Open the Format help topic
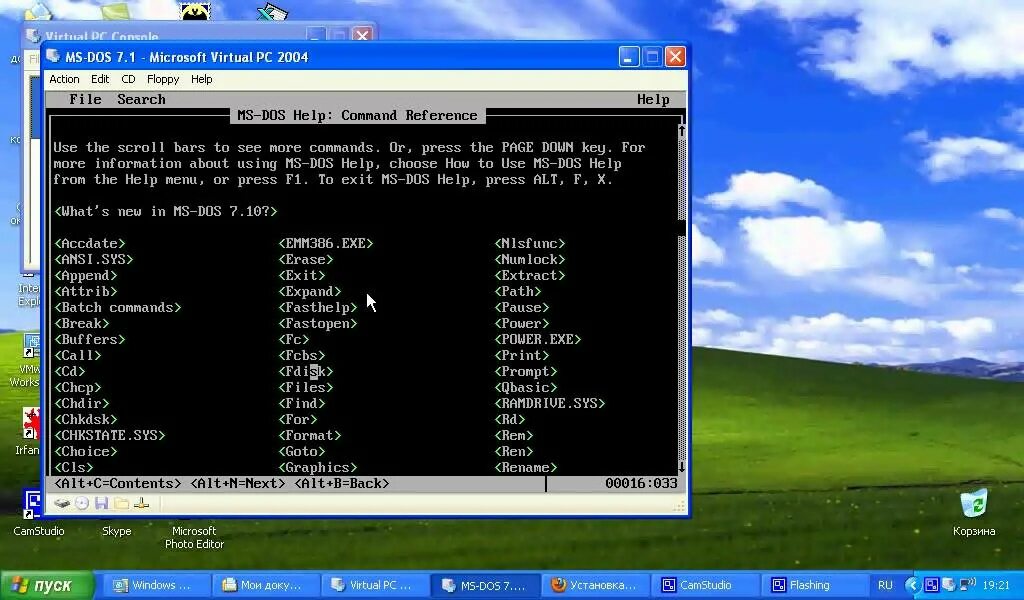 click(x=310, y=435)
